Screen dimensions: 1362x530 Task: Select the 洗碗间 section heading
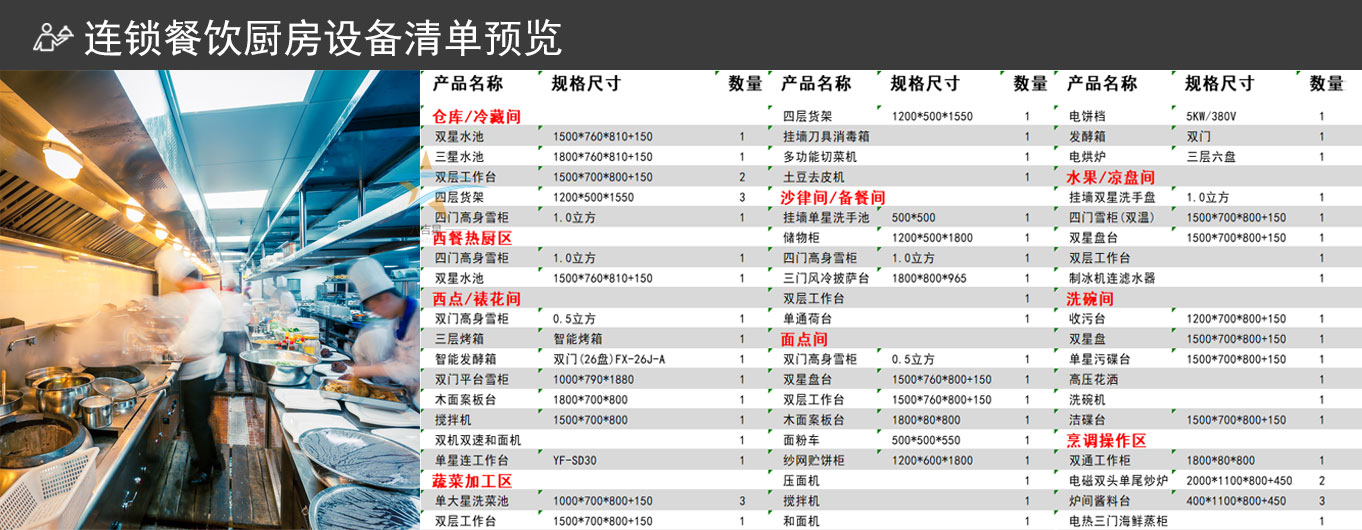tap(1090, 299)
